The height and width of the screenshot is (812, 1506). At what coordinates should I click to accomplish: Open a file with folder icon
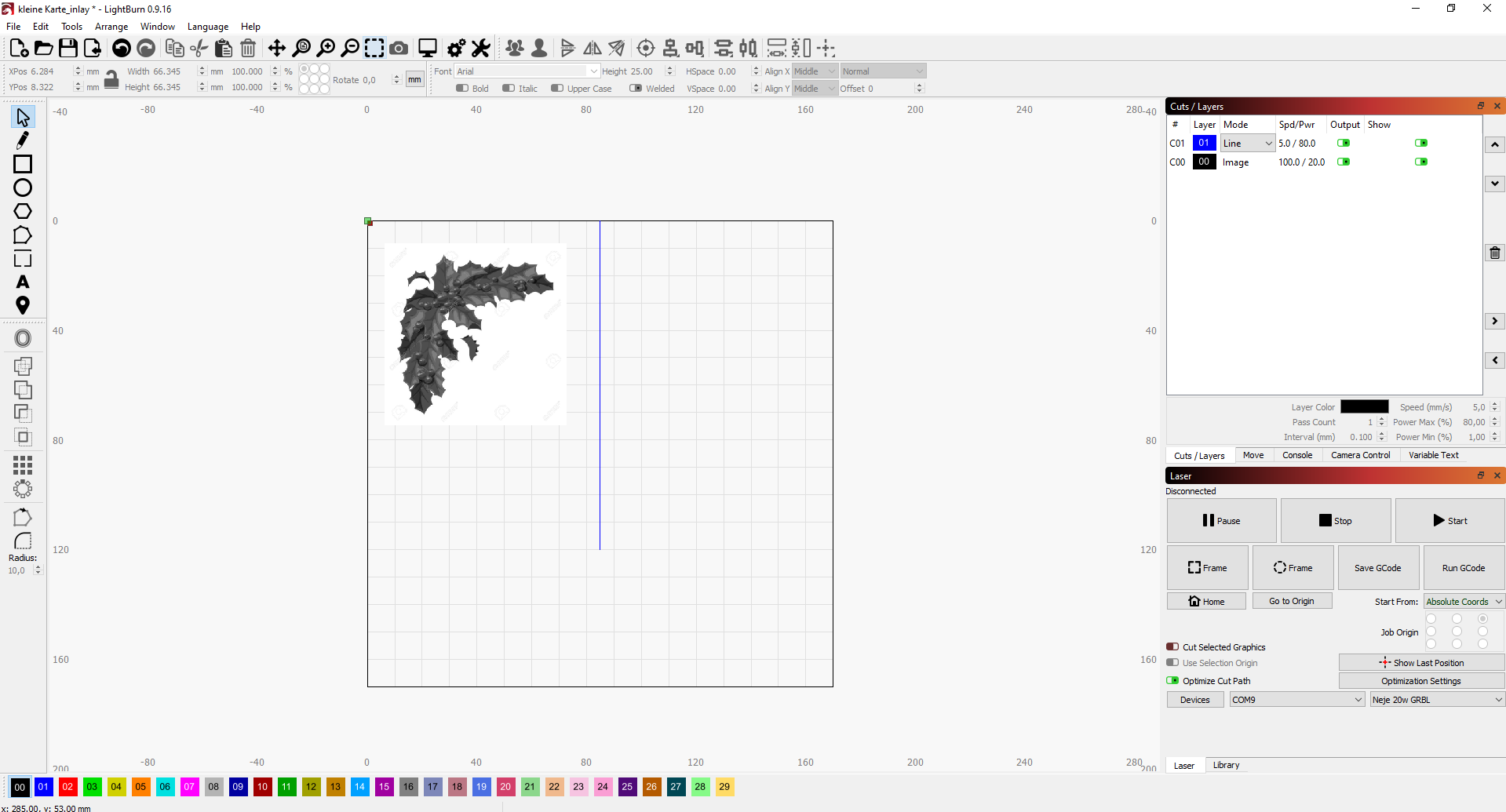[44, 49]
